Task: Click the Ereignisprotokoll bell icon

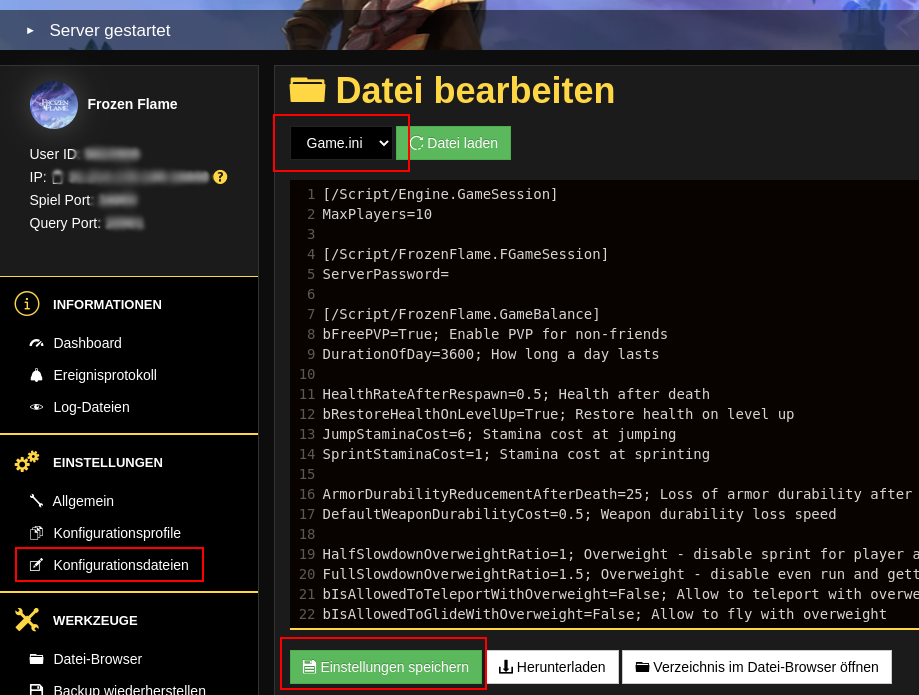Action: [37, 375]
